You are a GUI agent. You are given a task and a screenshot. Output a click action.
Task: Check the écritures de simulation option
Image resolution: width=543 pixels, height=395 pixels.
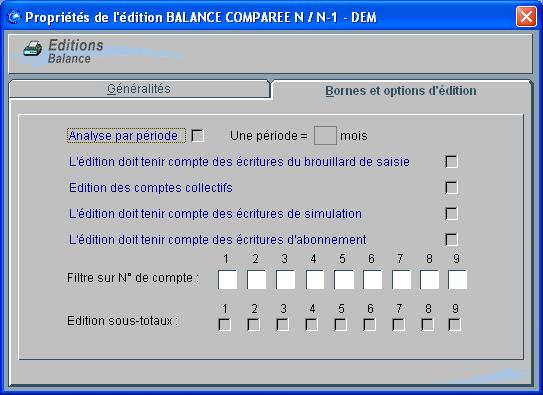click(452, 214)
